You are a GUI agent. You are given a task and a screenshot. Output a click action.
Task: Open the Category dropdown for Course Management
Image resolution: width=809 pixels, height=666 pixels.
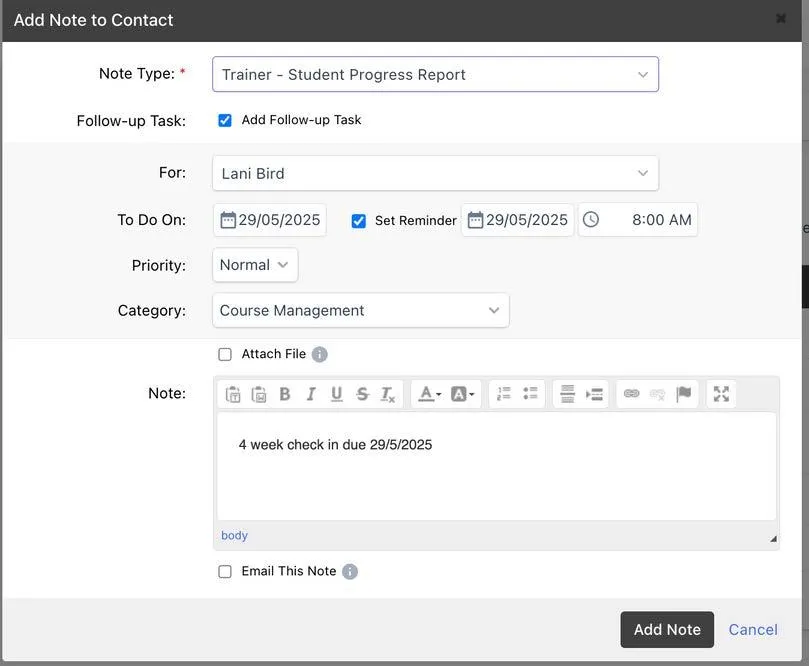click(x=360, y=310)
